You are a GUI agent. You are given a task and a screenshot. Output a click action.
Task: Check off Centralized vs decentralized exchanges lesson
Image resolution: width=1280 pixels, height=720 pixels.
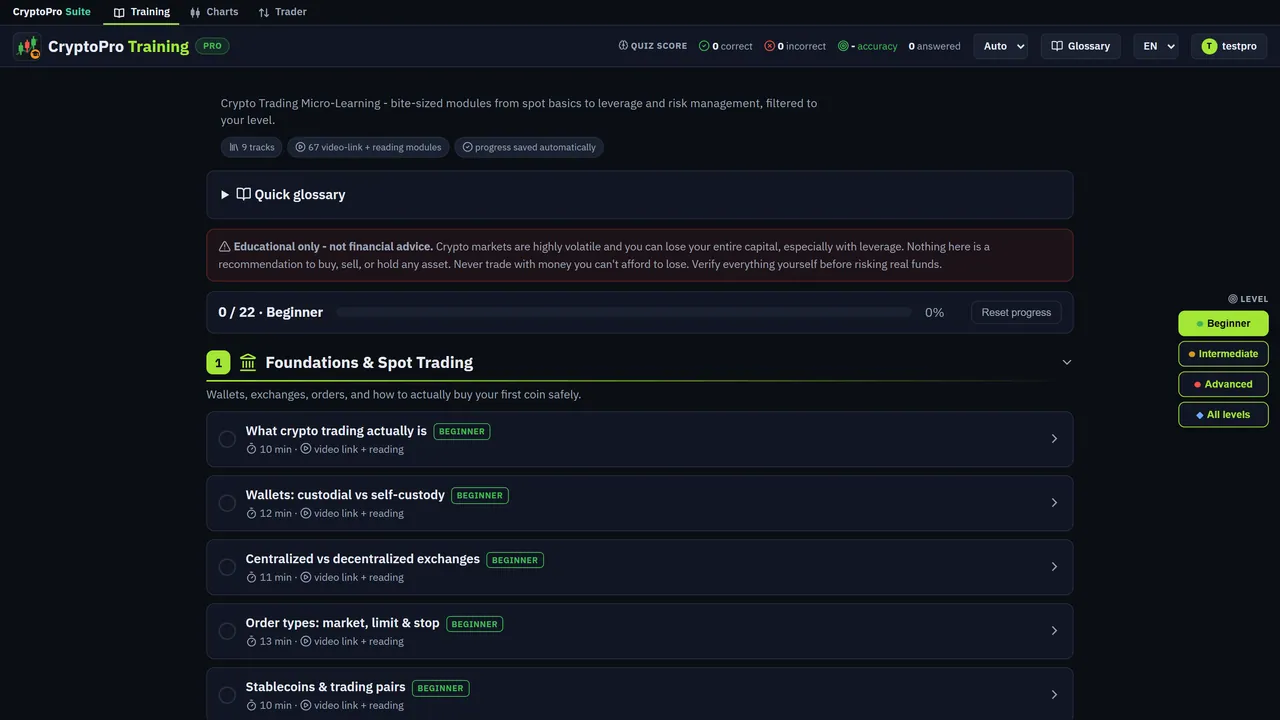point(227,567)
